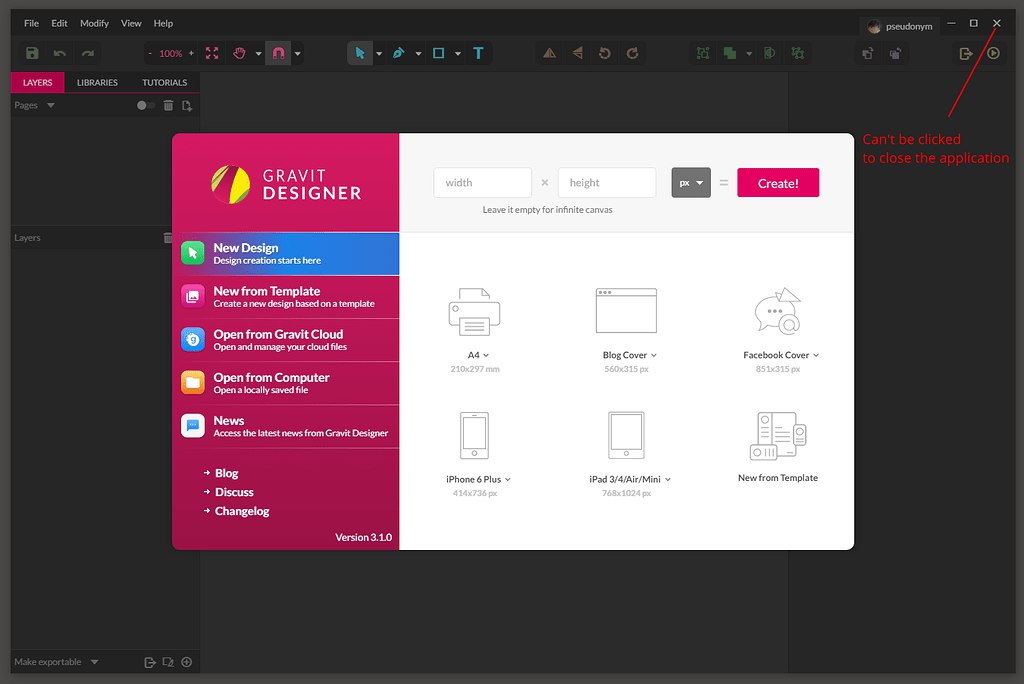Click the send-to-back arrange icon
Viewport: 1024px width, 684px height.
pos(895,54)
